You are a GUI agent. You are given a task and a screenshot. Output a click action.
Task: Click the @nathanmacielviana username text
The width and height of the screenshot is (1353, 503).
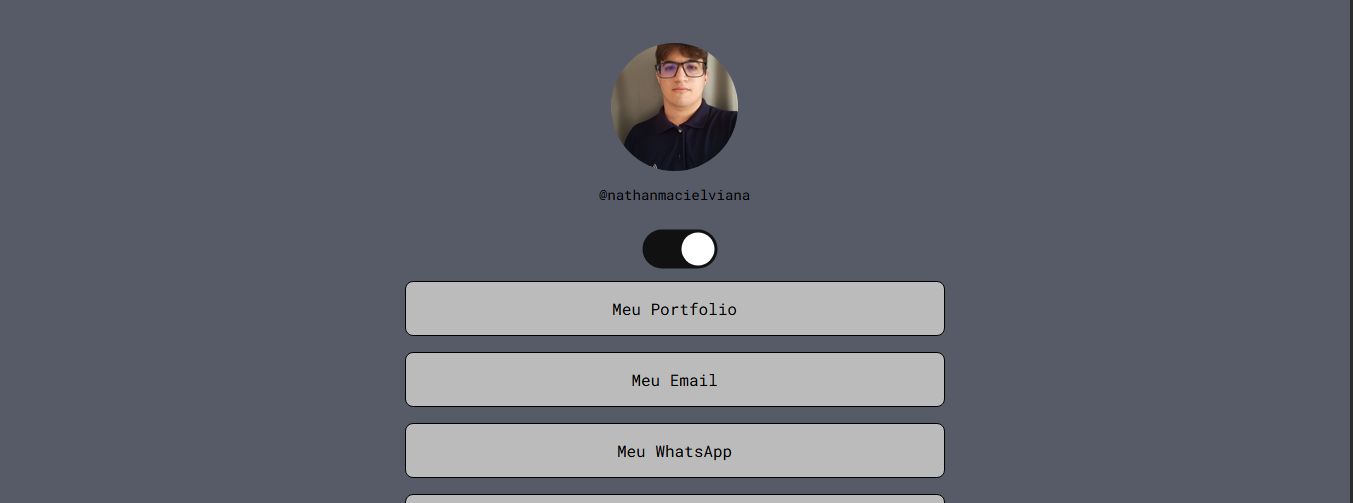tap(674, 196)
